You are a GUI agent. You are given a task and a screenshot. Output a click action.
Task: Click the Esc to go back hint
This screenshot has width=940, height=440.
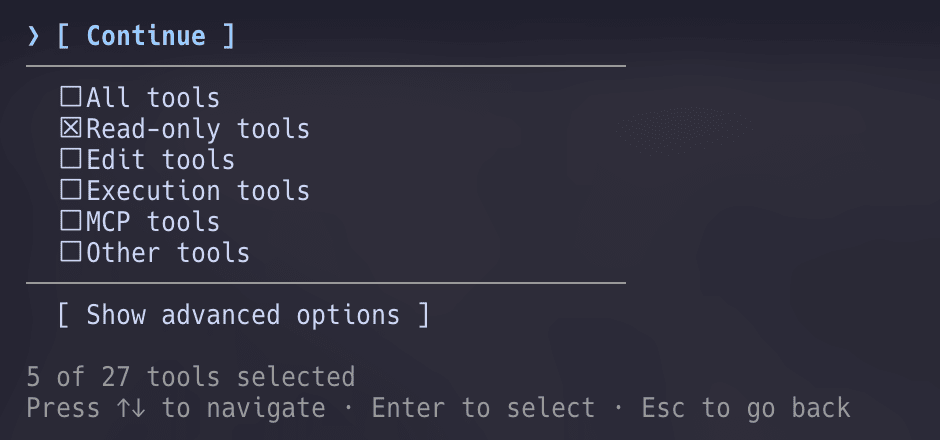(745, 408)
